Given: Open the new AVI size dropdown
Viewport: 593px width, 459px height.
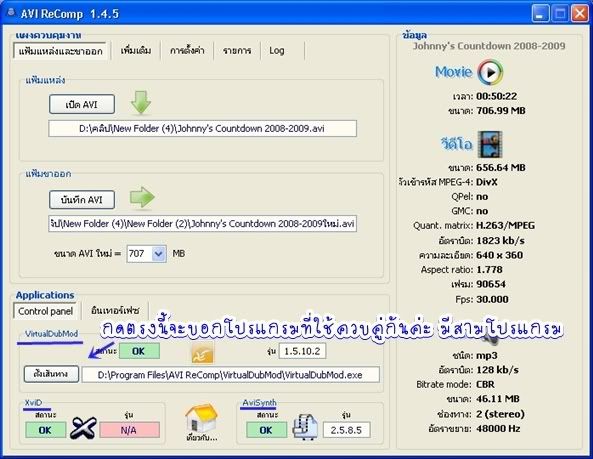Looking at the screenshot, I should [x=159, y=254].
